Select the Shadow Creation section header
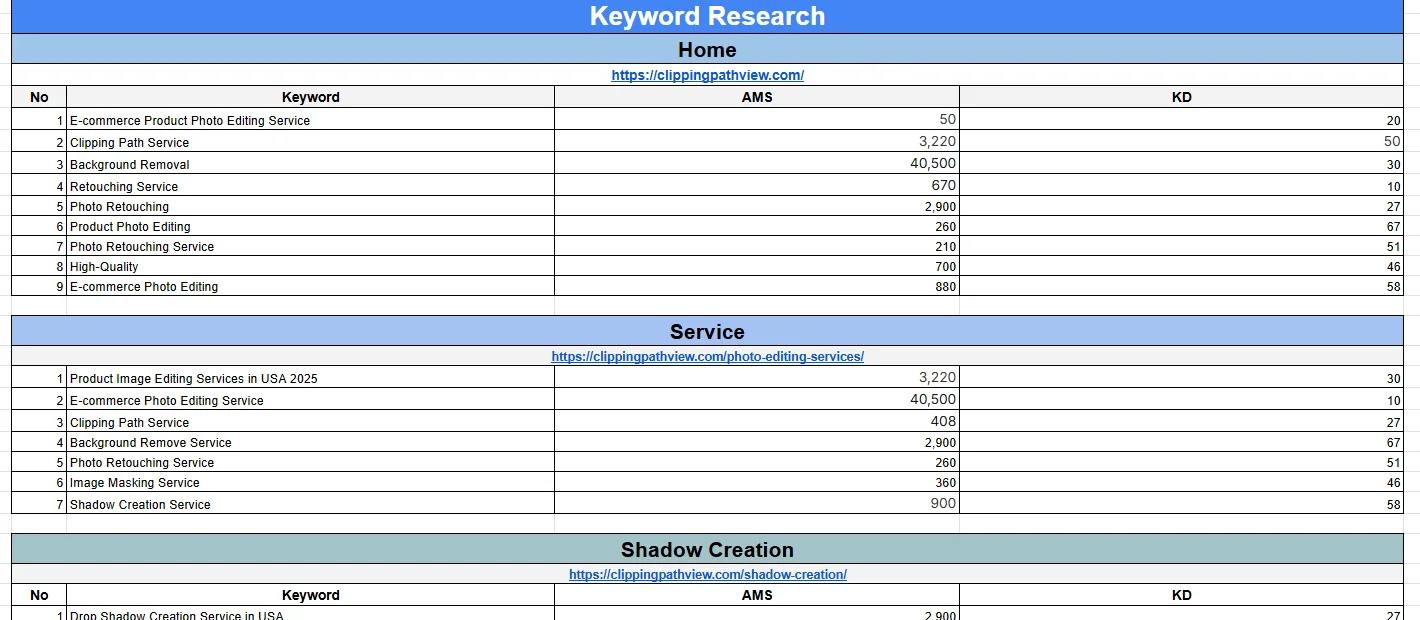This screenshot has height=620, width=1420. tap(707, 549)
